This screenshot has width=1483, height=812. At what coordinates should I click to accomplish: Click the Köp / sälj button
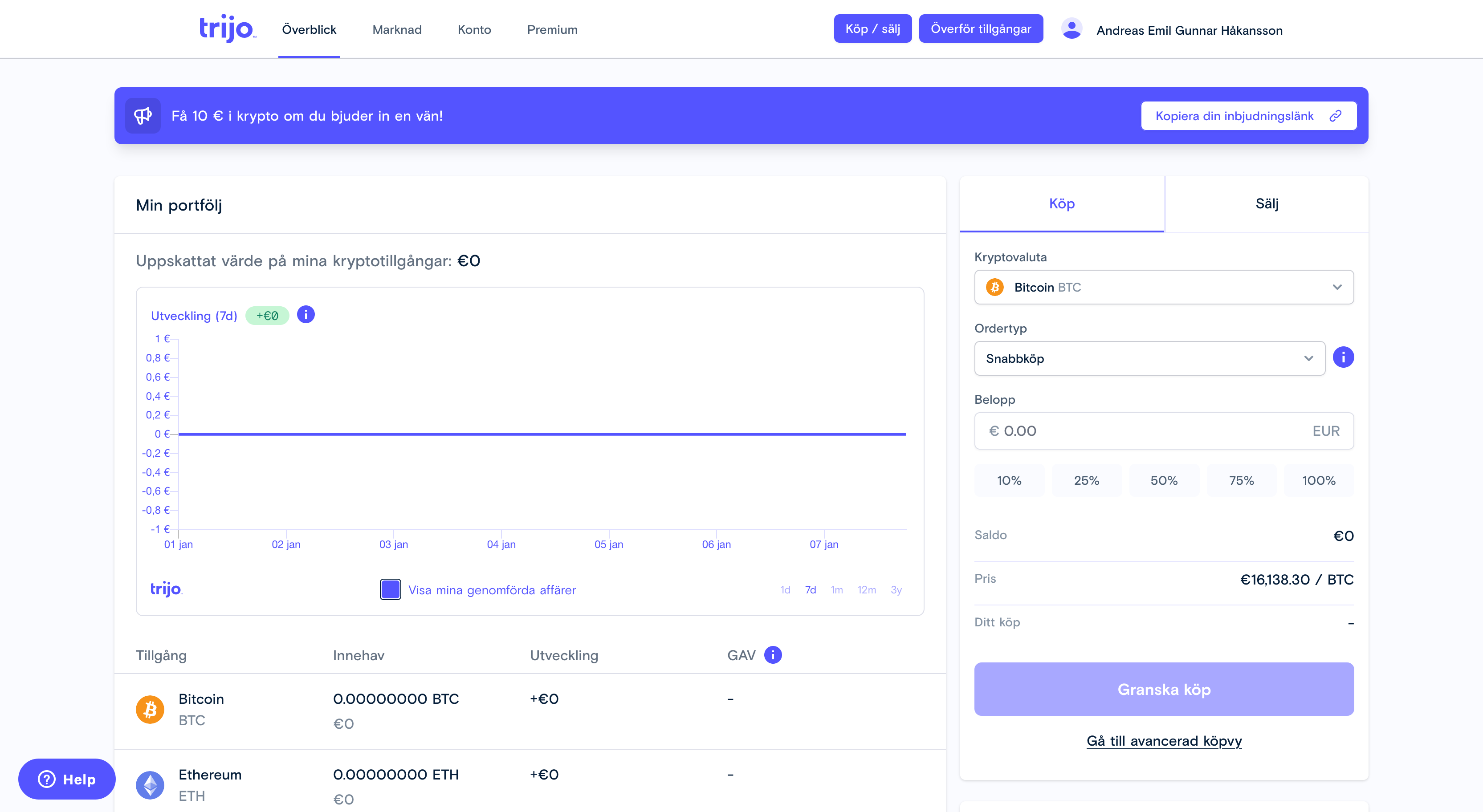click(x=872, y=29)
